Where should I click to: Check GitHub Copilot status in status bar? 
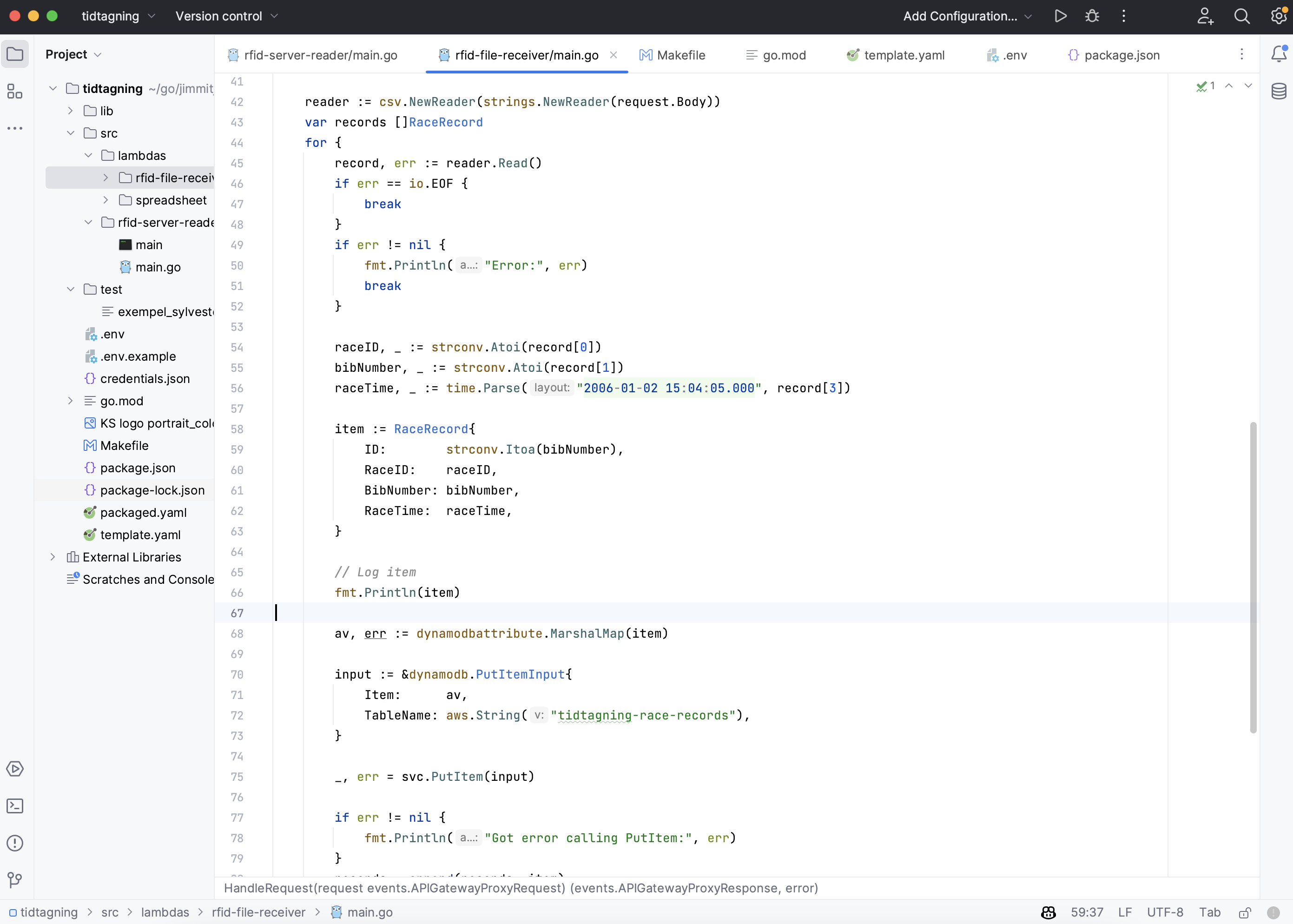point(1049,912)
